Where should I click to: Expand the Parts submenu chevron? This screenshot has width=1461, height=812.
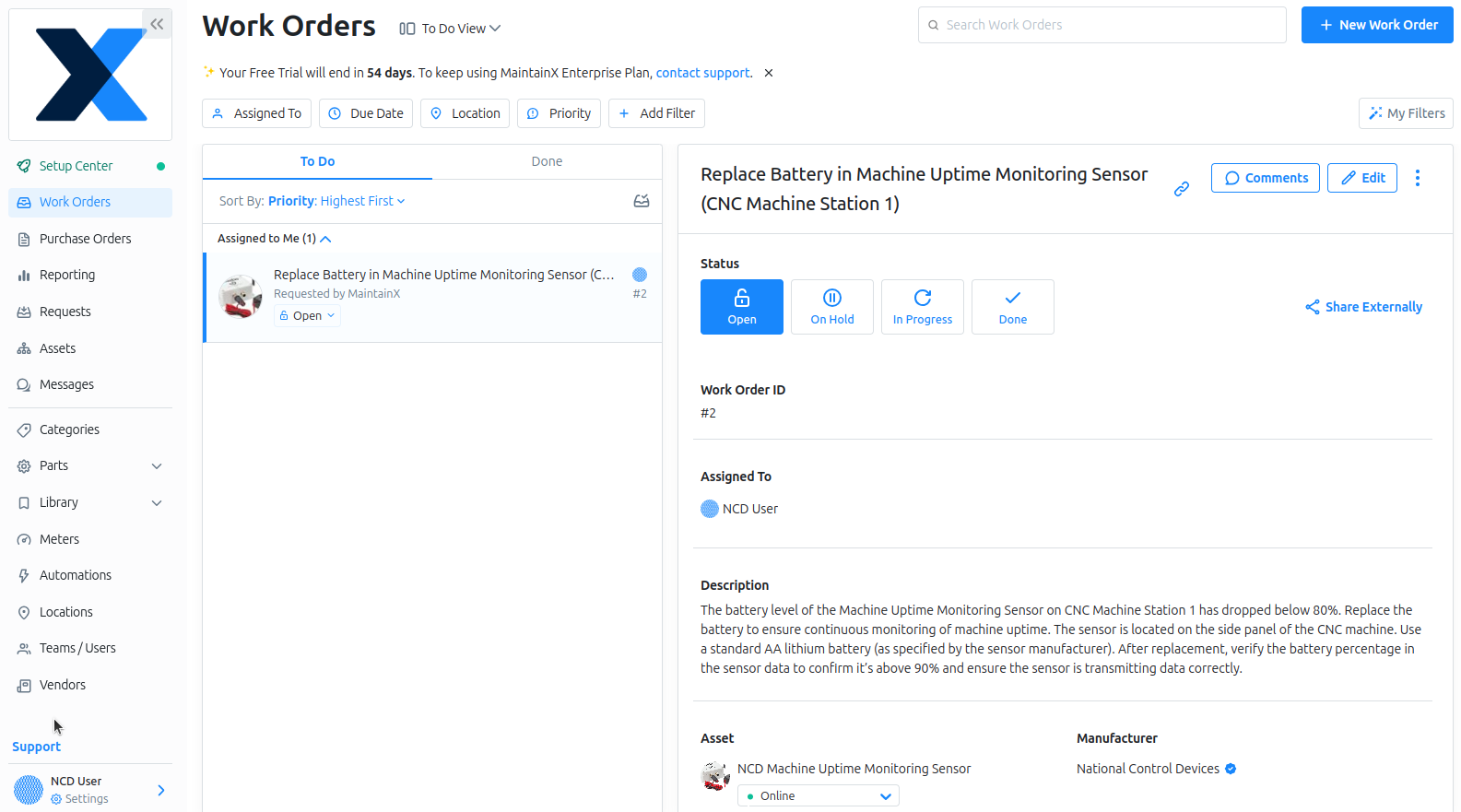157,466
